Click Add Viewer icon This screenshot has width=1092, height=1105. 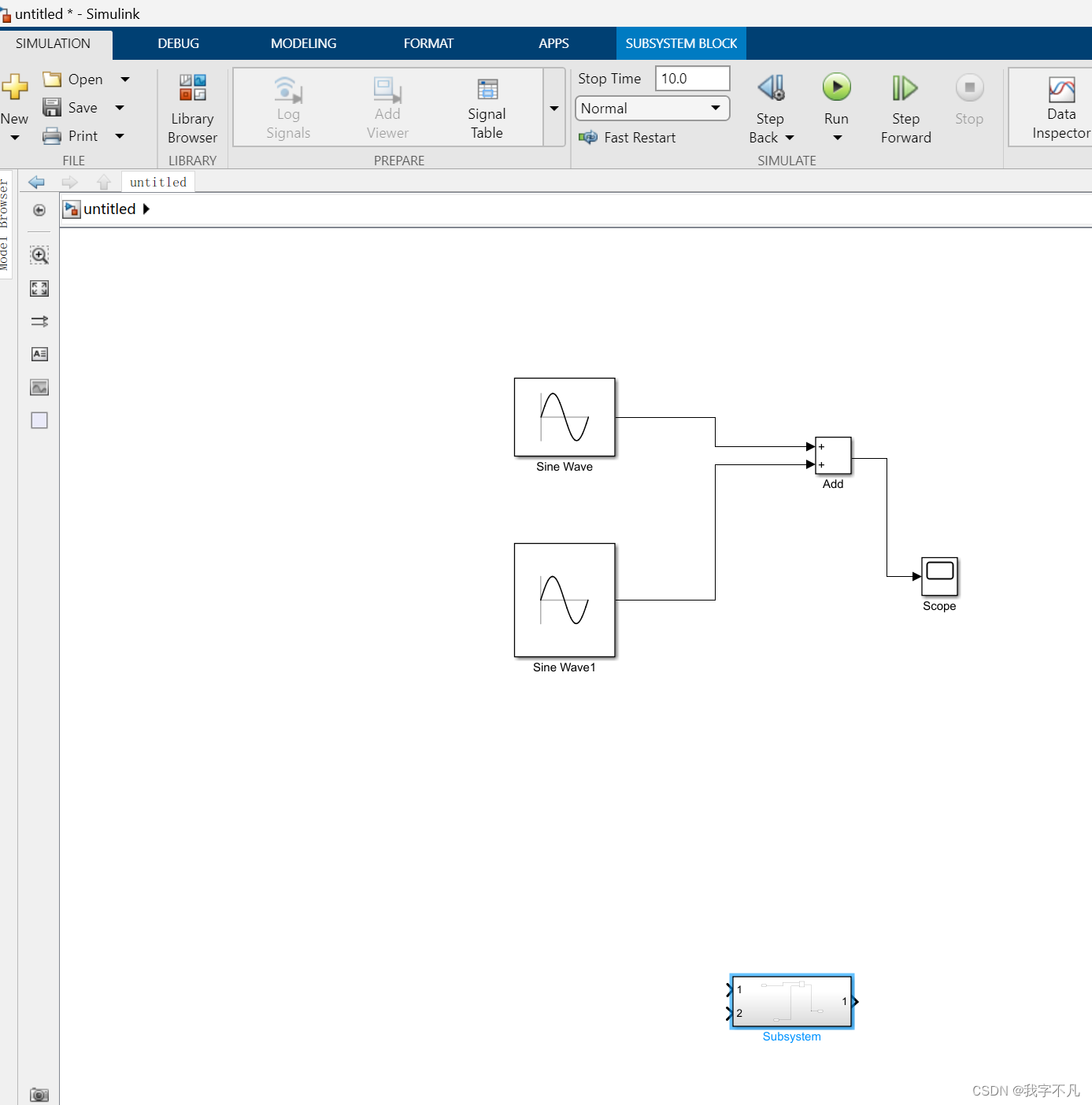[x=387, y=90]
